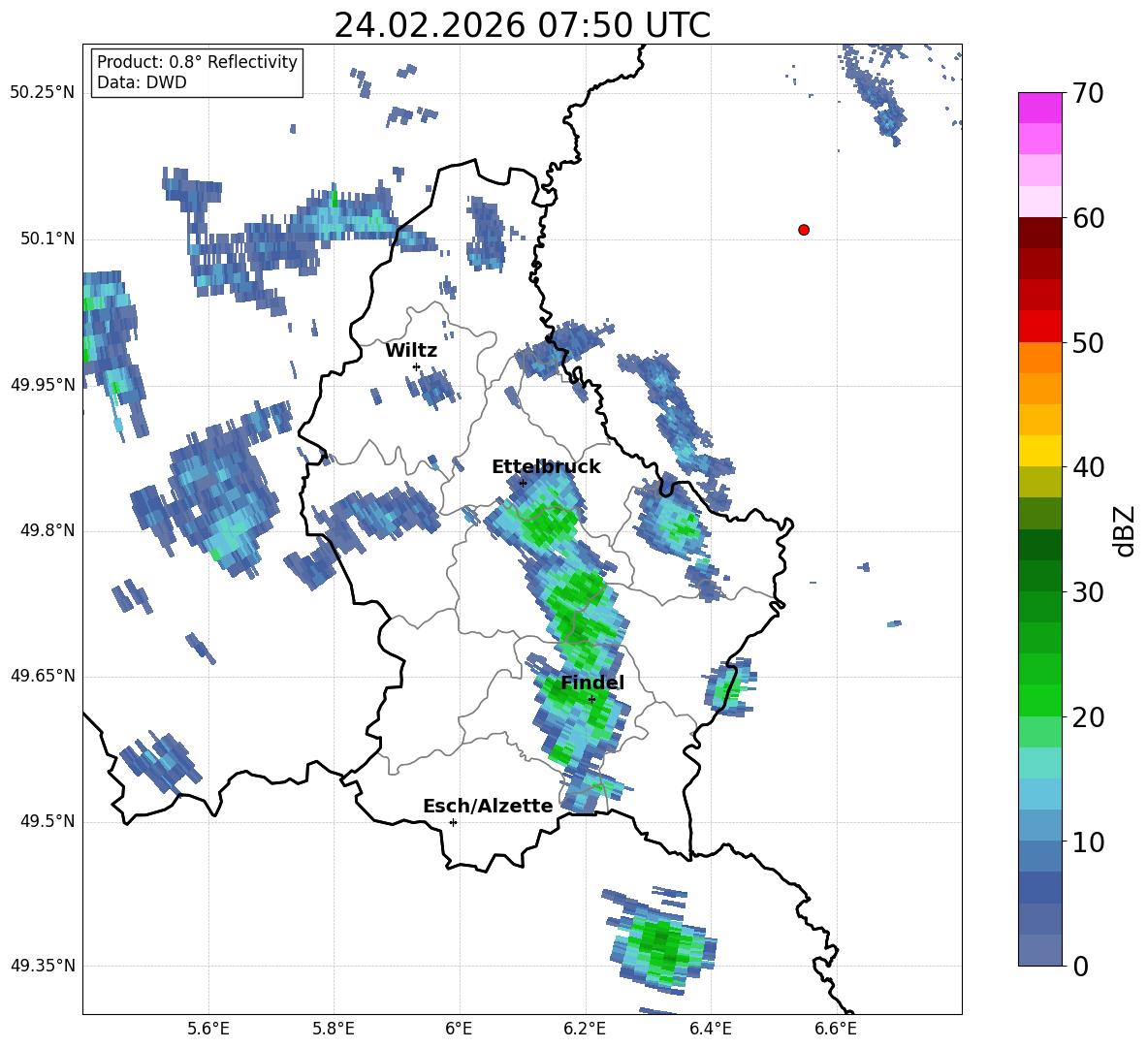Click the 49.95°N latitude label

coord(44,385)
